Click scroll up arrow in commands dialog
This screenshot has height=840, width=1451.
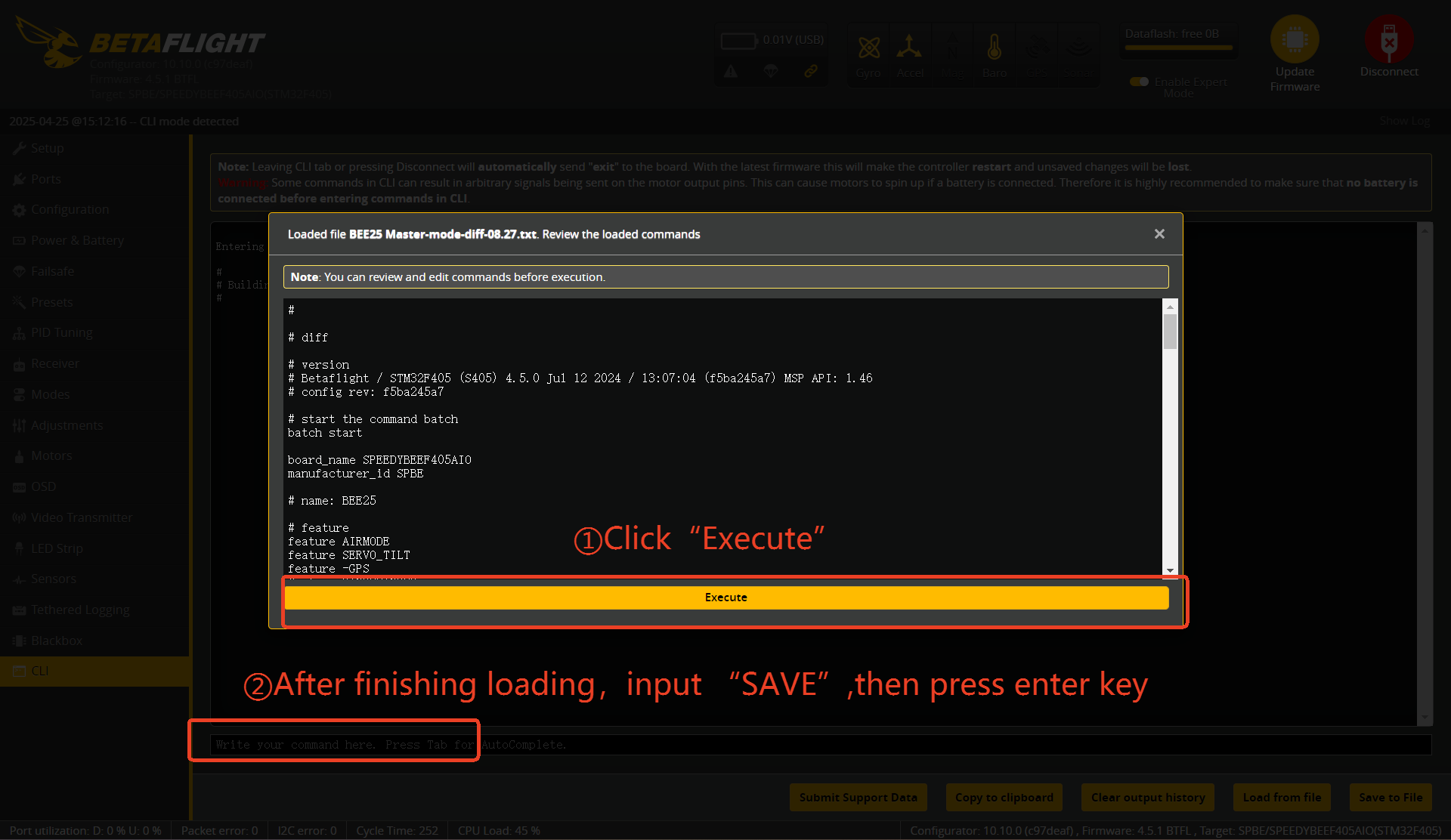[1170, 306]
